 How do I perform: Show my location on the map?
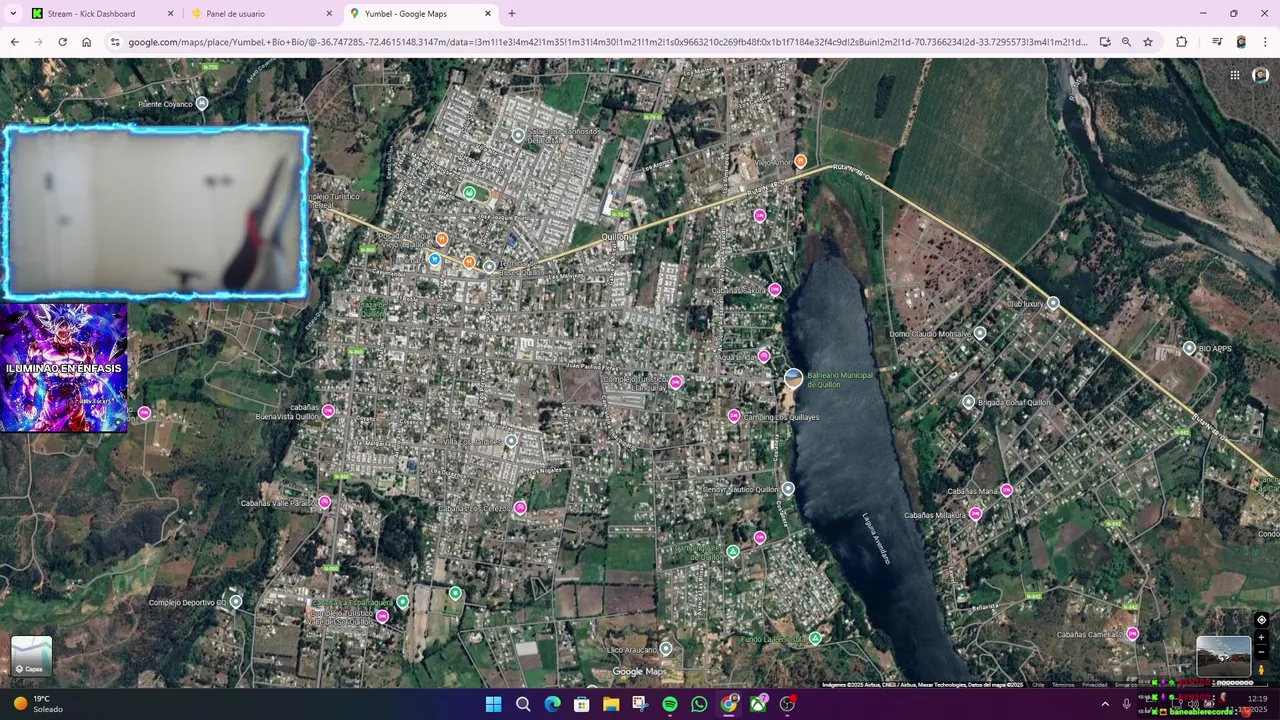1261,620
